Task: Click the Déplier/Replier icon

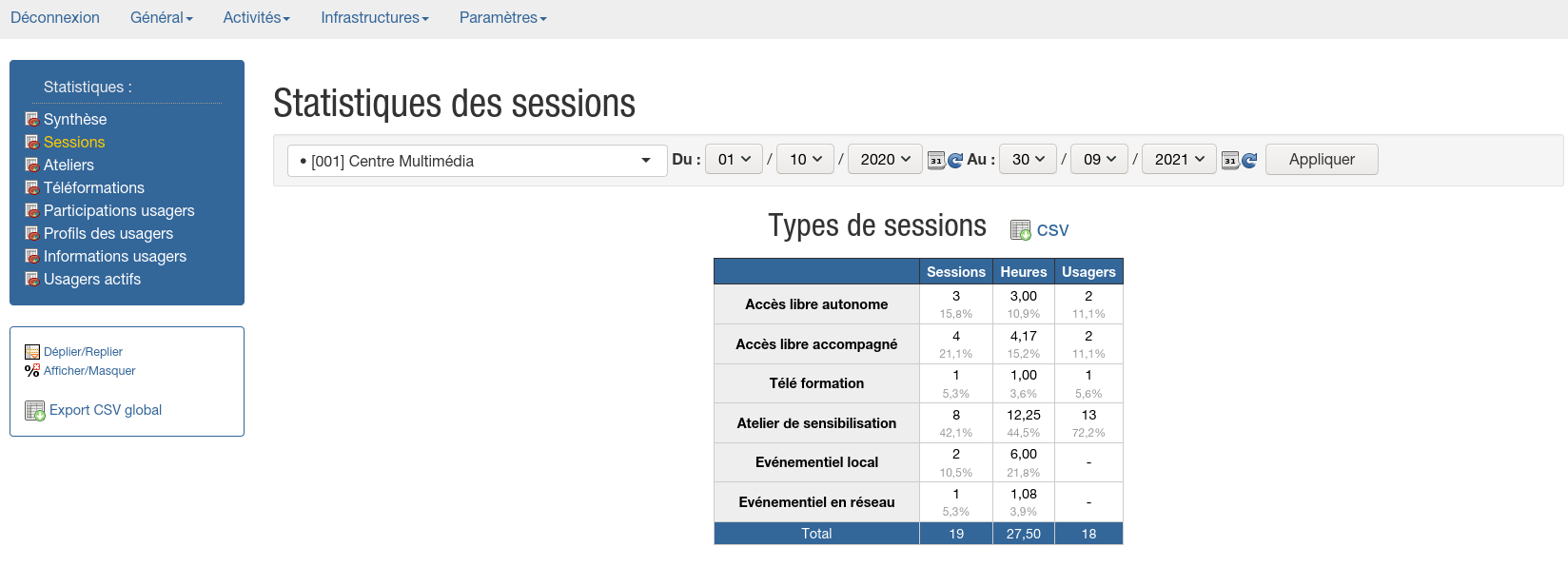Action: [32, 352]
